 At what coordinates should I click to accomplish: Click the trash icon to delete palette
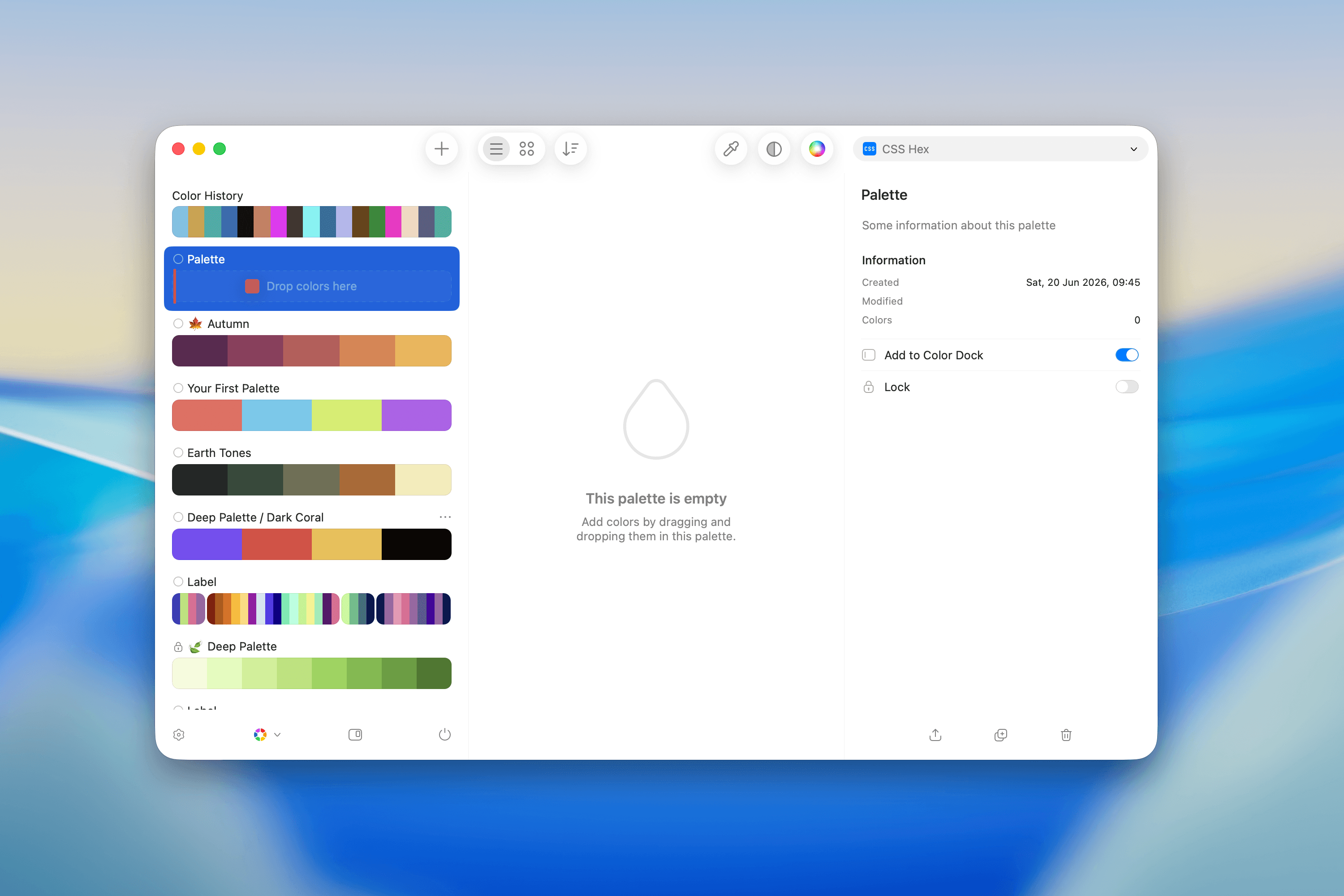pos(1066,735)
